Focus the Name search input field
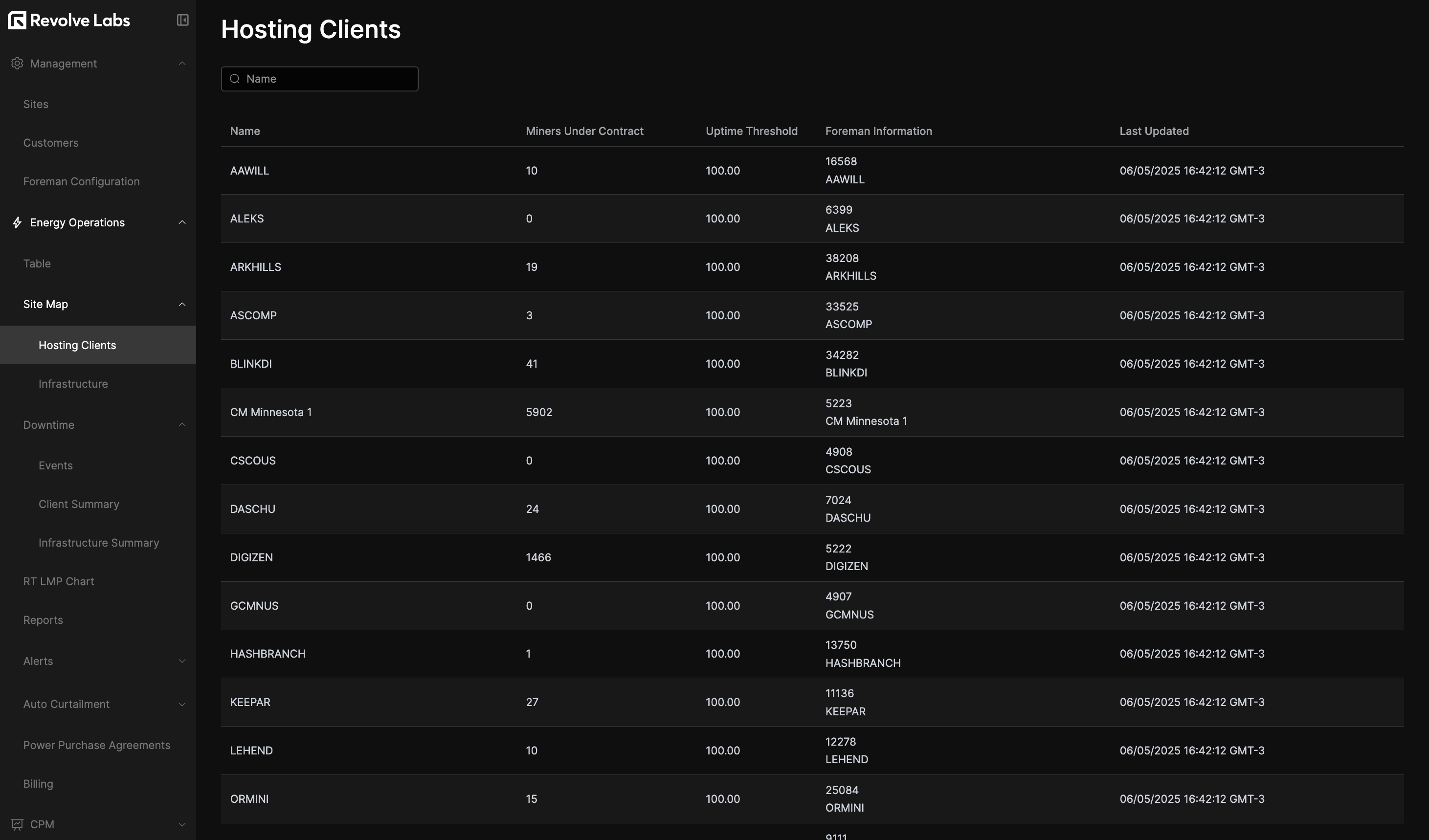 click(329, 79)
